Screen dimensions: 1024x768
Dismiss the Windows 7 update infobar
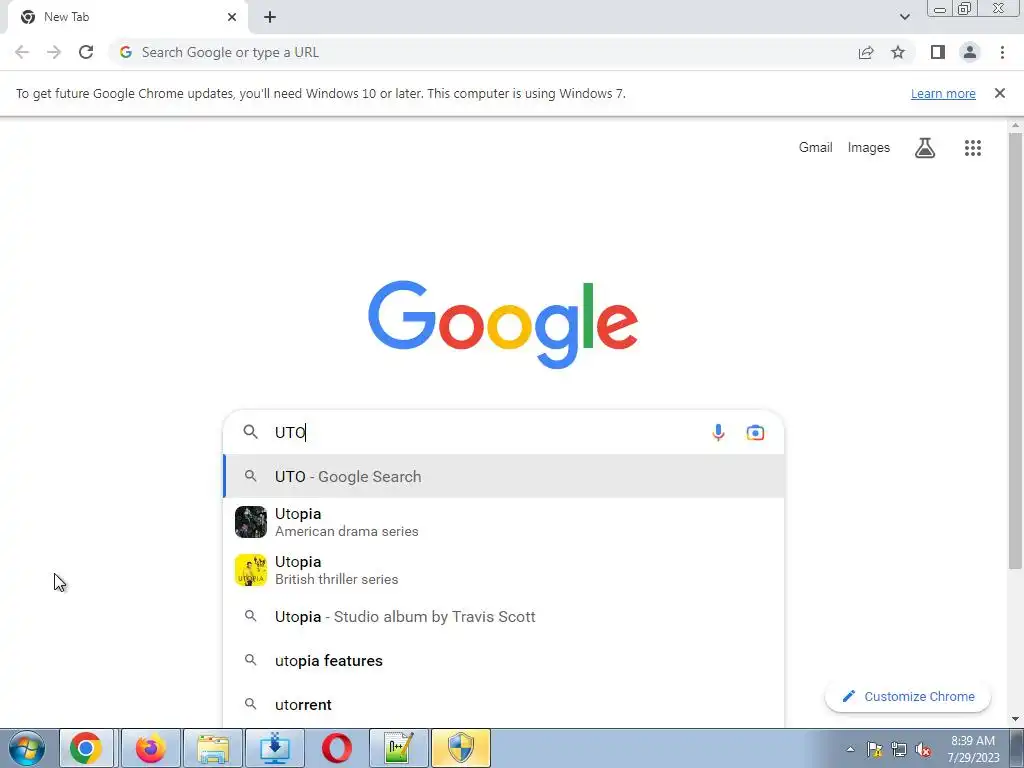tap(999, 93)
